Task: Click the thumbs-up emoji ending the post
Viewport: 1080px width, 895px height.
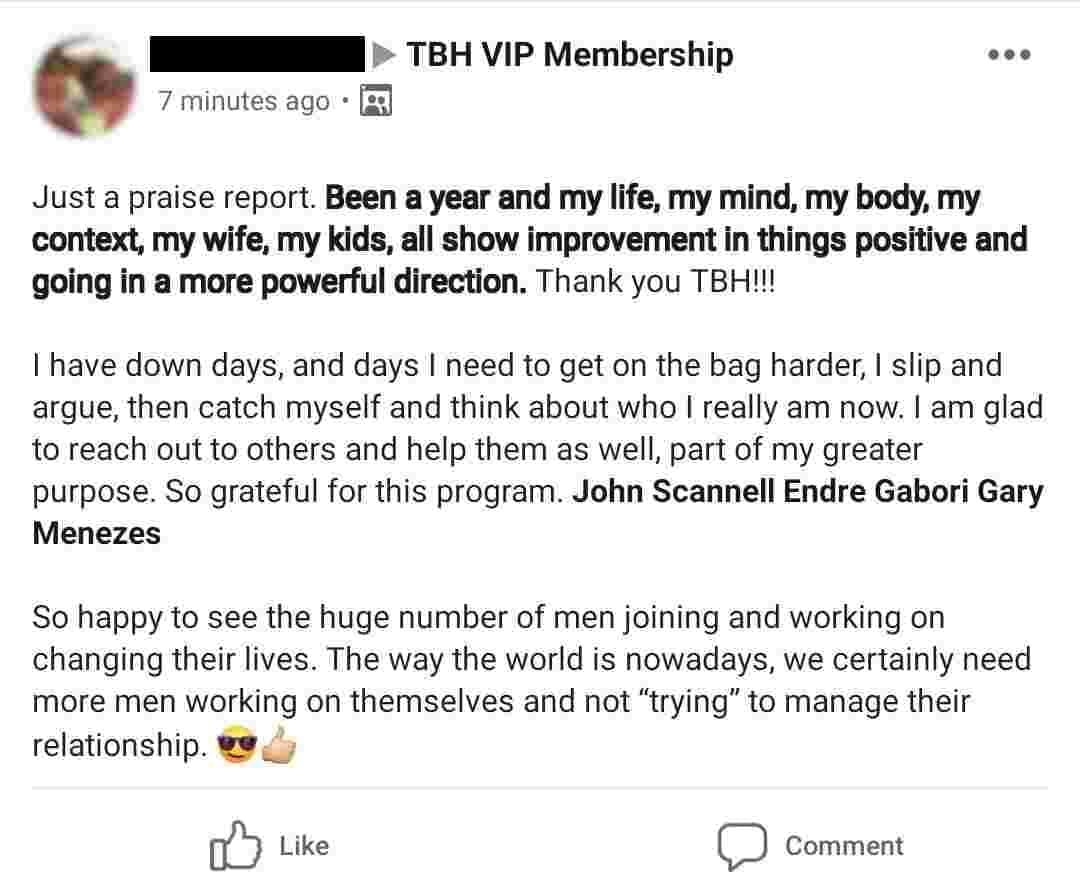Action: pyautogui.click(x=281, y=746)
